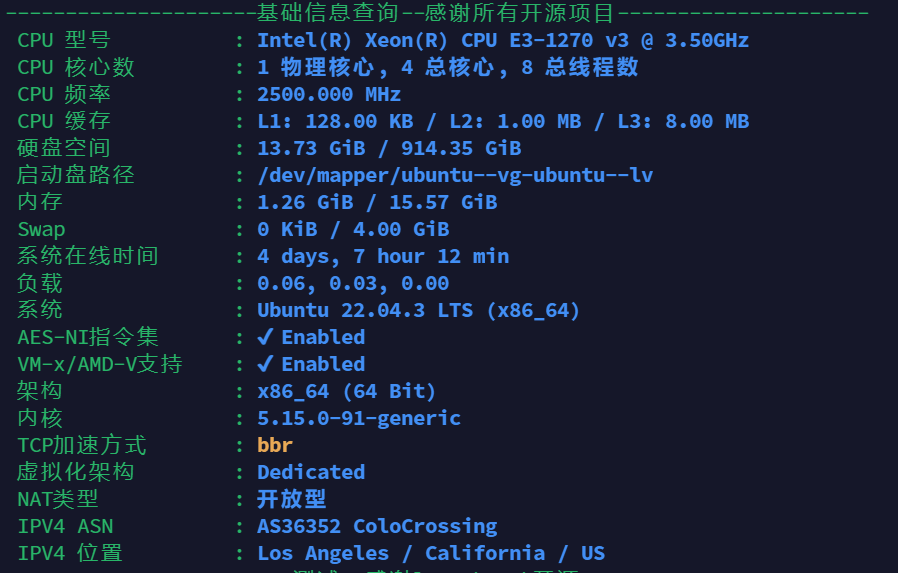Click the Los Angeles / California / US location
The height and width of the screenshot is (573, 898).
click(x=431, y=553)
